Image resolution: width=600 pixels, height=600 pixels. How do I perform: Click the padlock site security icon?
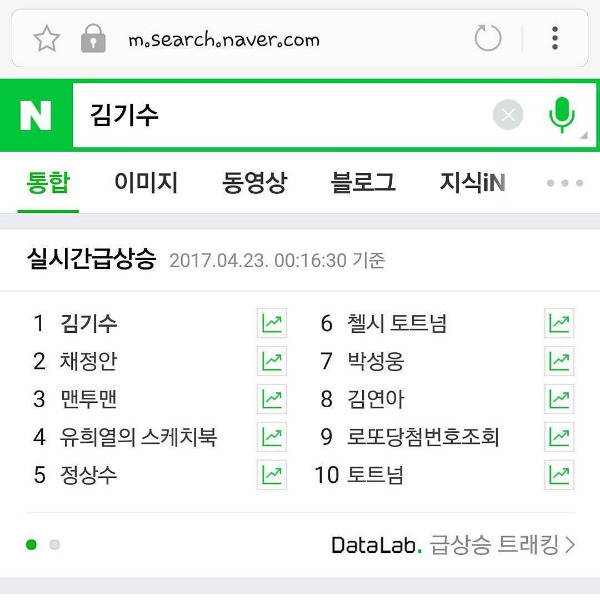coord(93,39)
